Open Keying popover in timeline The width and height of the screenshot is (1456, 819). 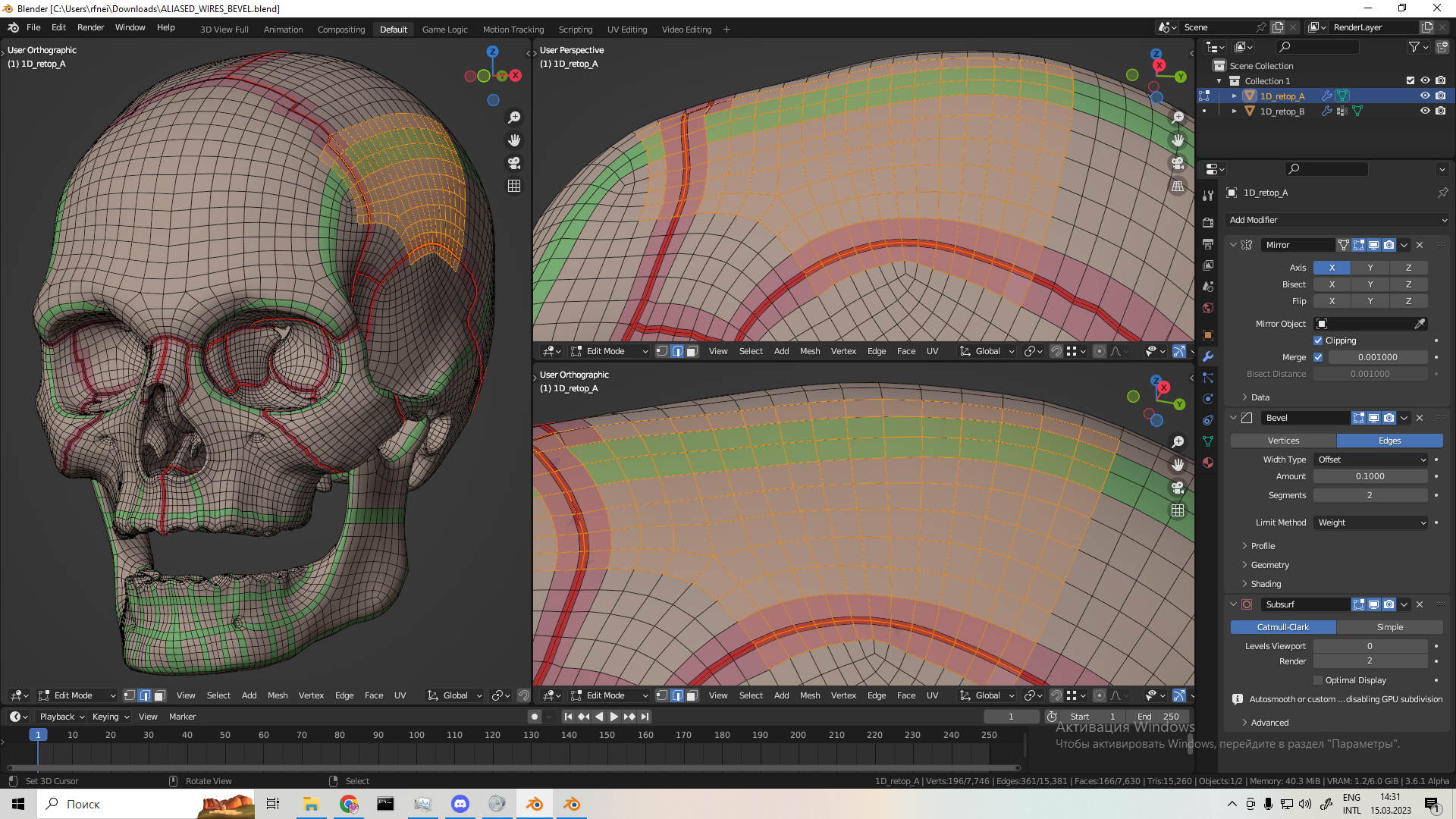[x=111, y=717]
